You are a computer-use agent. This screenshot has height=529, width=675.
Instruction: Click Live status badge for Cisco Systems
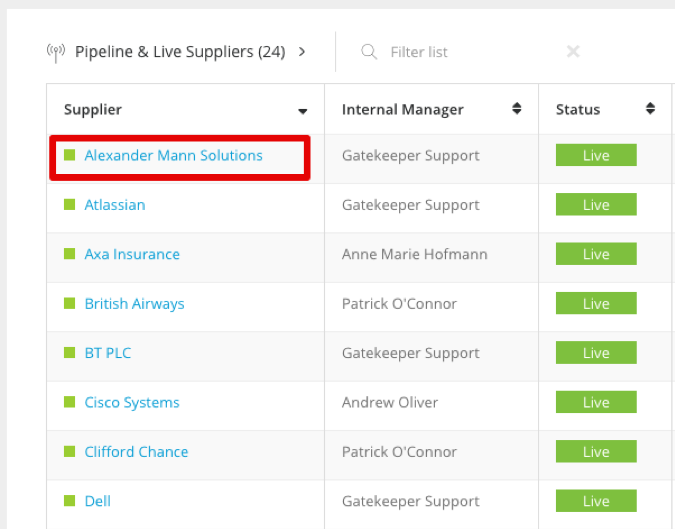[596, 402]
